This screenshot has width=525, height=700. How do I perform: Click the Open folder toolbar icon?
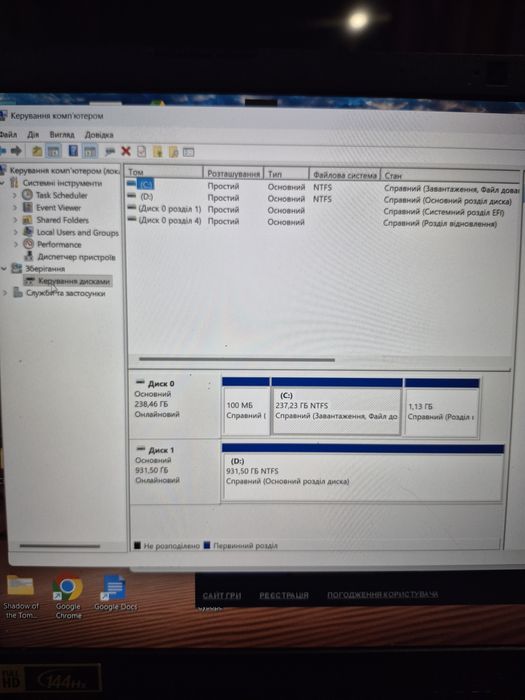158,152
